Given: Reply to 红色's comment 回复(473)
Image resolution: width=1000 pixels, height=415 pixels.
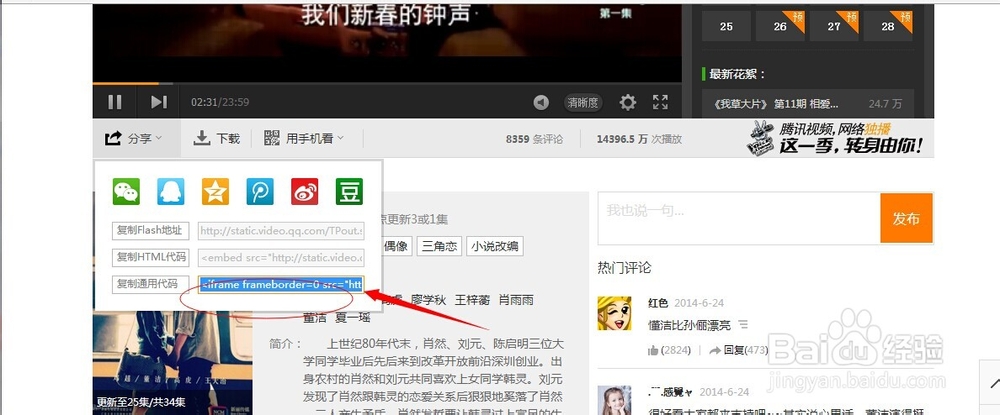Looking at the screenshot, I should point(739,350).
